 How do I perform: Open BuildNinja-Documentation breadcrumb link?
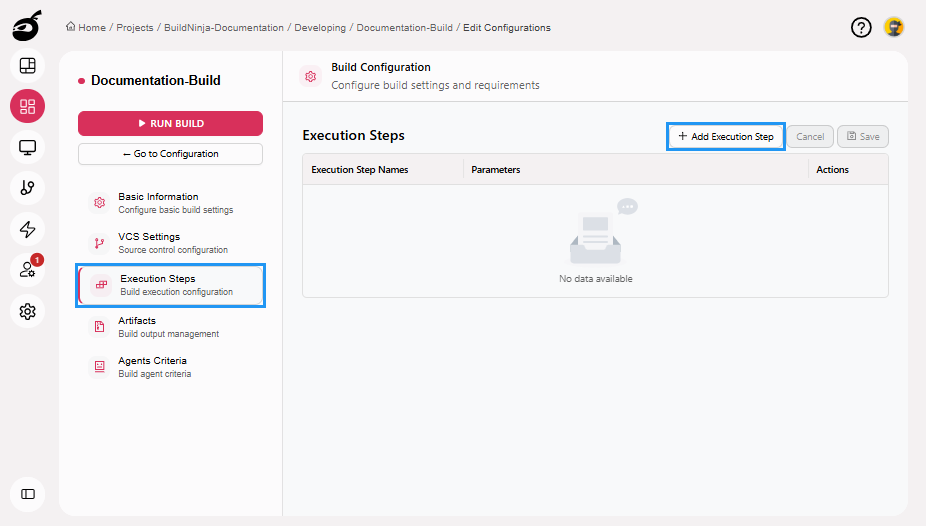(224, 28)
